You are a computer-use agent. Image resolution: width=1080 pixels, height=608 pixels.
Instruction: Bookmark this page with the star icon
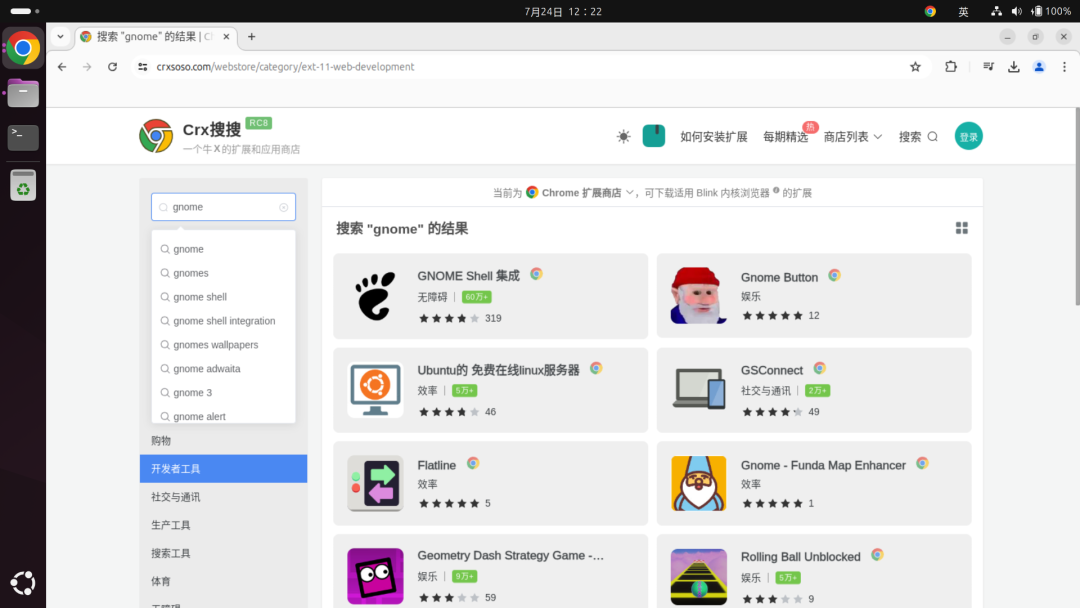click(915, 67)
